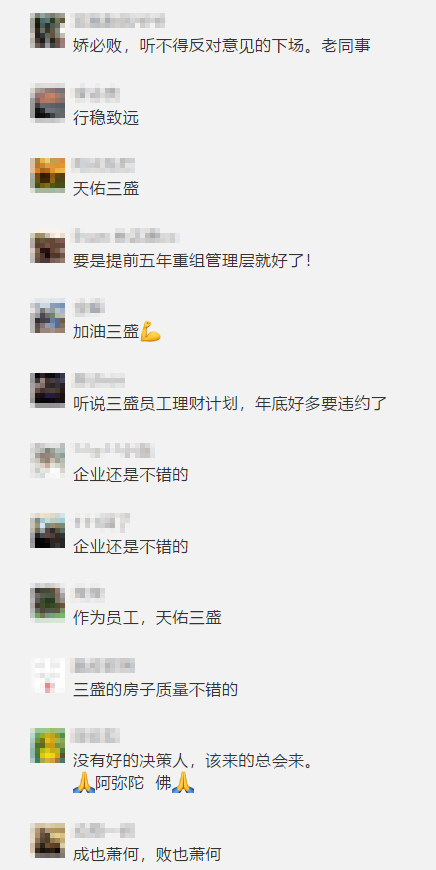Tap the praying hands emoji before "阿弥陀"
Viewport: 436px width, 870px height.
click(x=83, y=783)
